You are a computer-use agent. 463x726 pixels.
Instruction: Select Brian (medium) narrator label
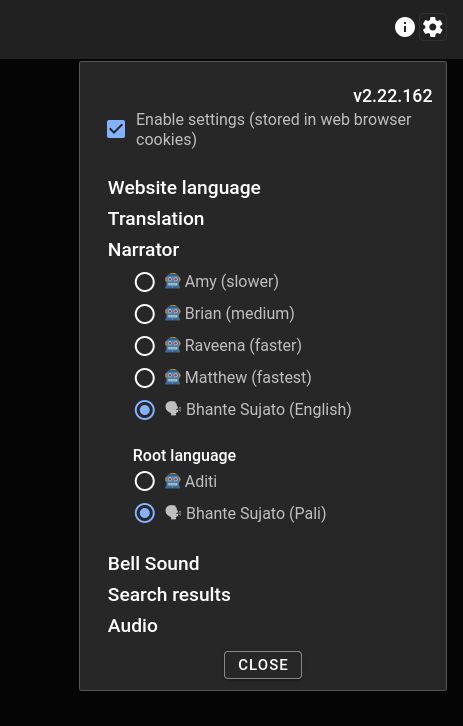coord(239,313)
